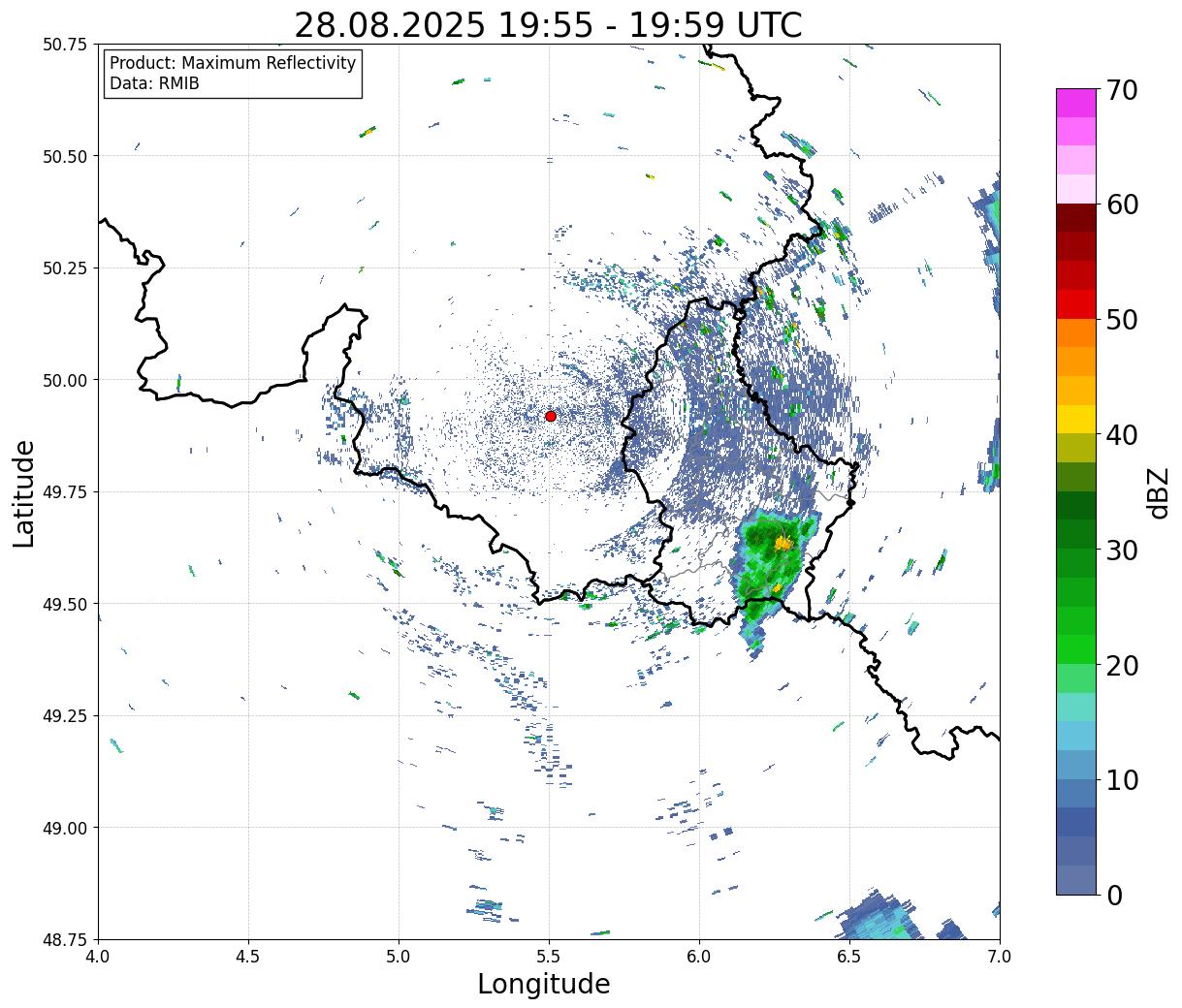Click the longitude tick label '5.0'
Screen dimensions: 1182x1008
tap(399, 957)
